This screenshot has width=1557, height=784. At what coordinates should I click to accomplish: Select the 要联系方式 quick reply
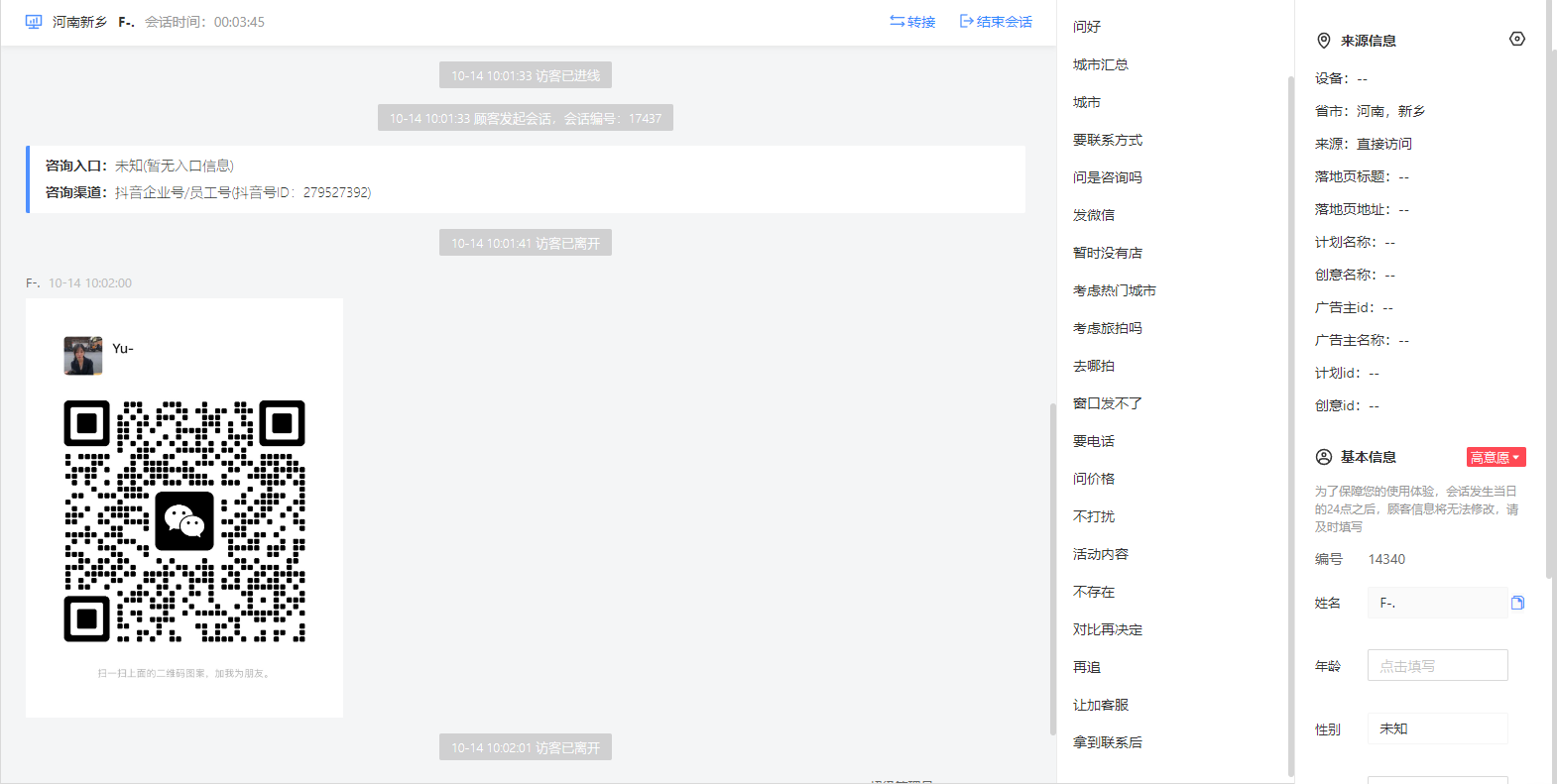point(1108,140)
